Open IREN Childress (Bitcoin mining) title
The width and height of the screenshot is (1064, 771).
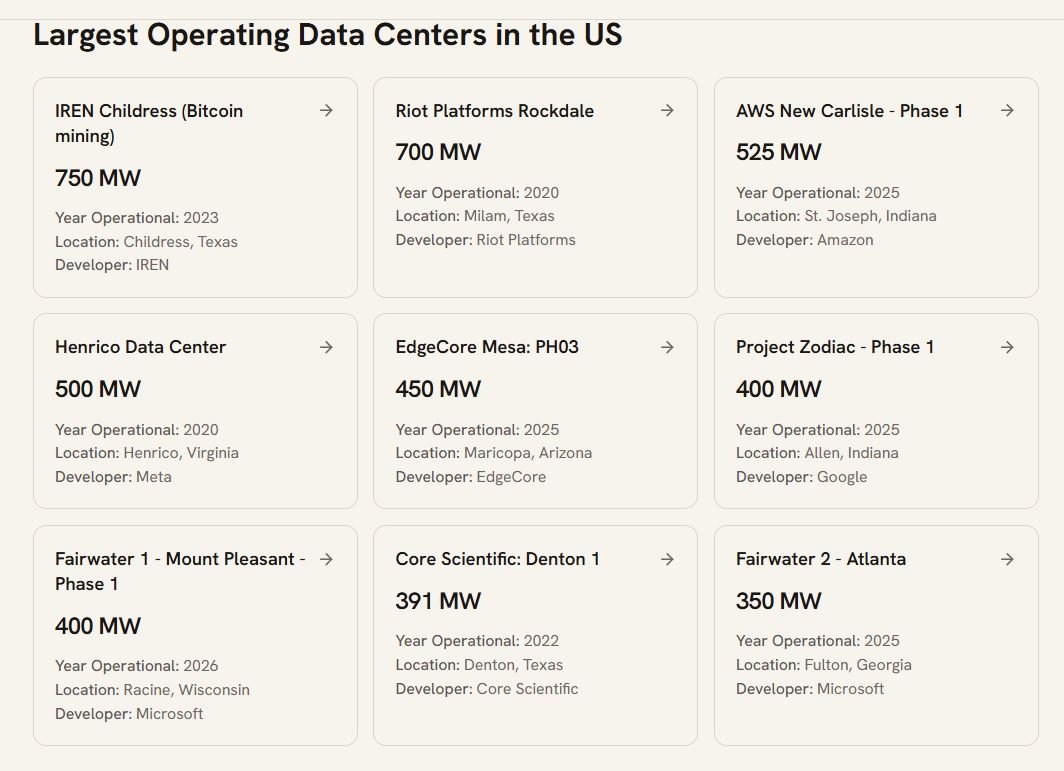[149, 123]
